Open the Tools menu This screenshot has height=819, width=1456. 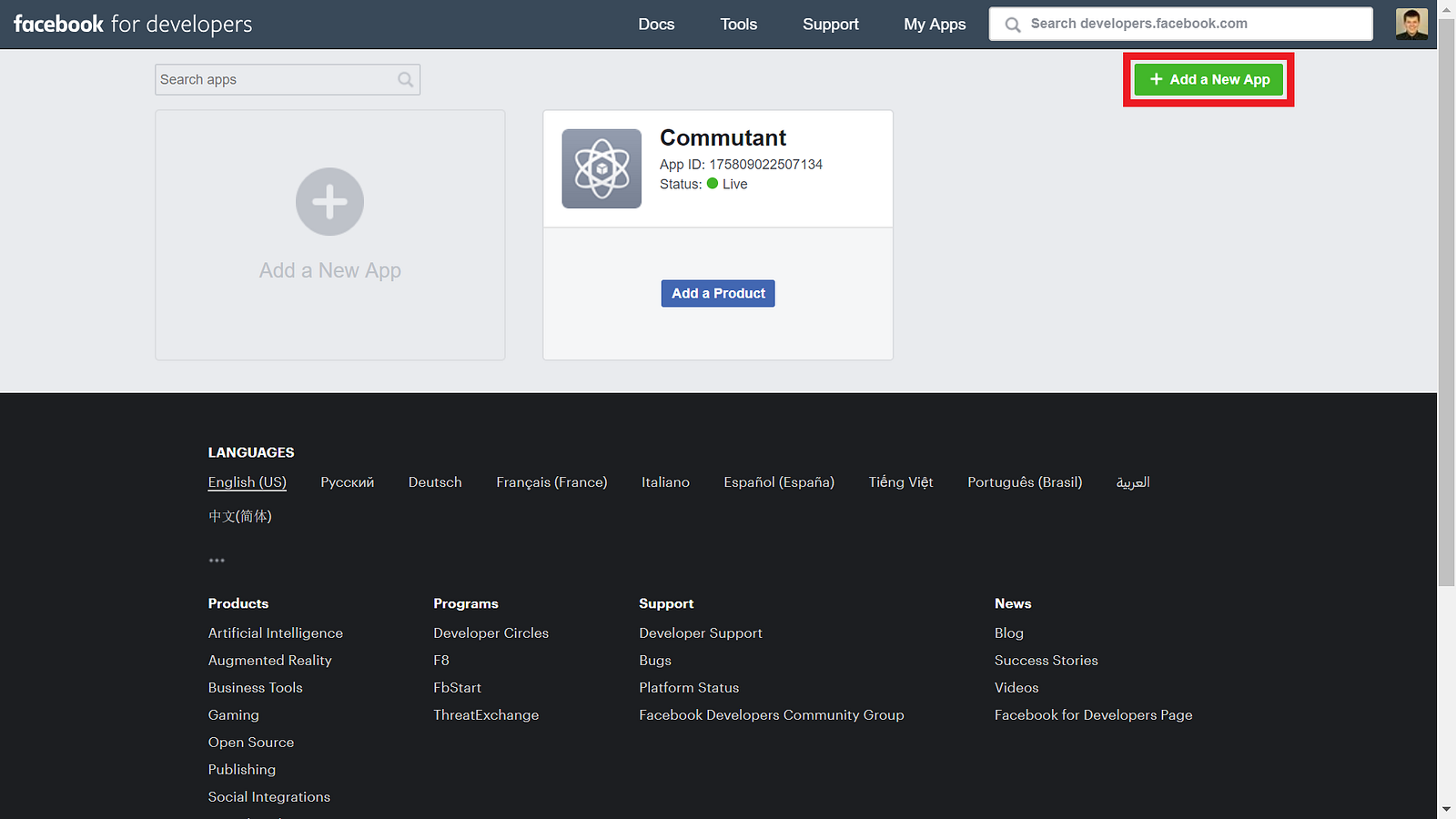739,25
